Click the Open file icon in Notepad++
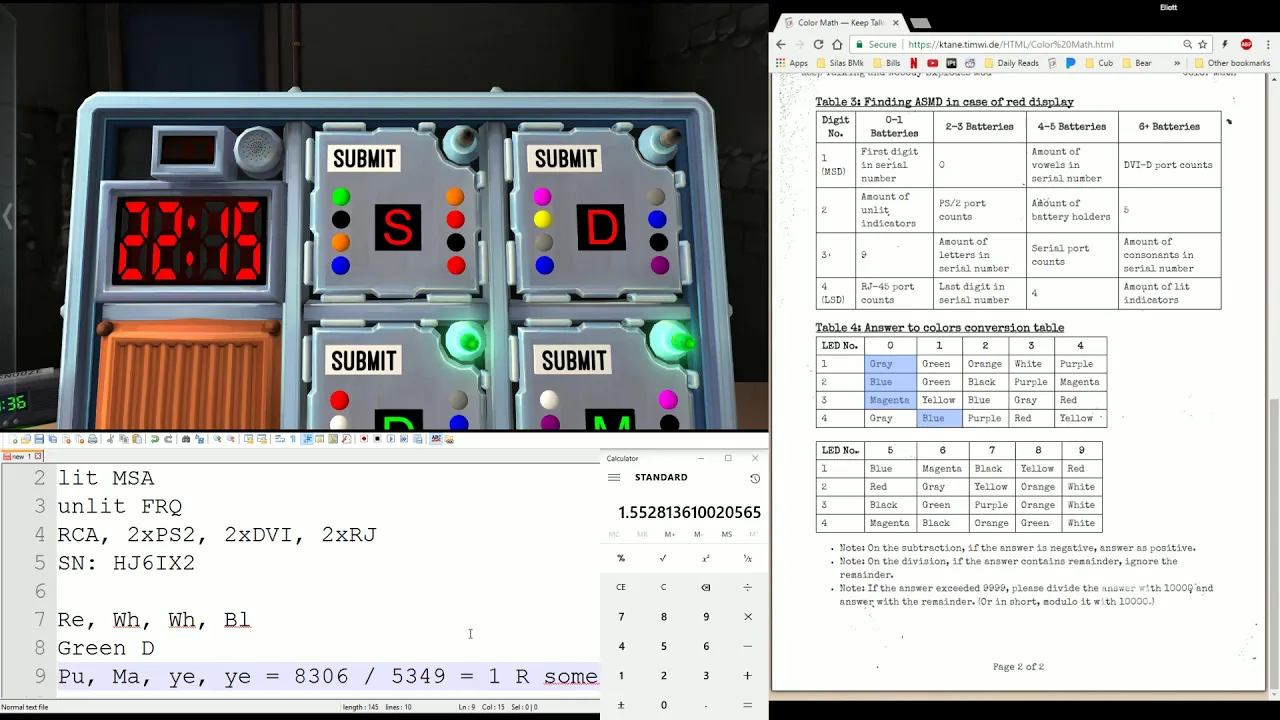Viewport: 1280px width, 720px height. 25,439
